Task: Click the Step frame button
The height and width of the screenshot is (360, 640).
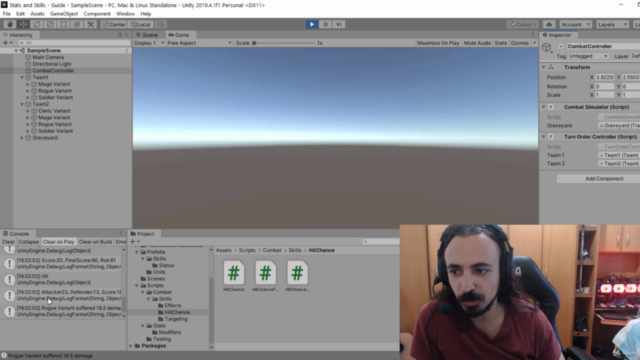Action: pyautogui.click(x=339, y=24)
